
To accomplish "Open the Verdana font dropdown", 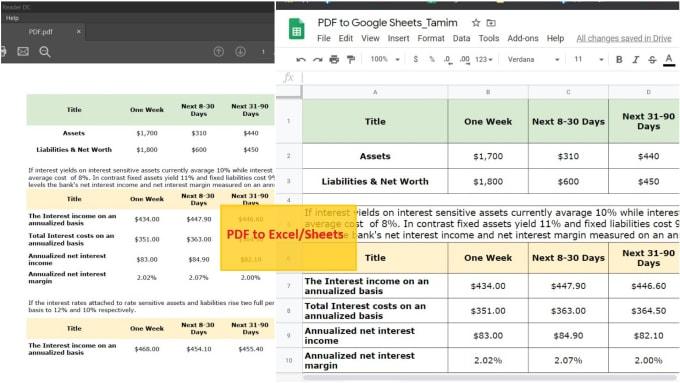I will tap(533, 59).
